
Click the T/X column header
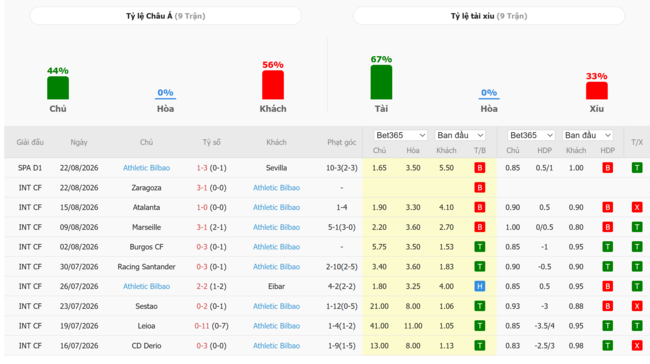coord(637,142)
